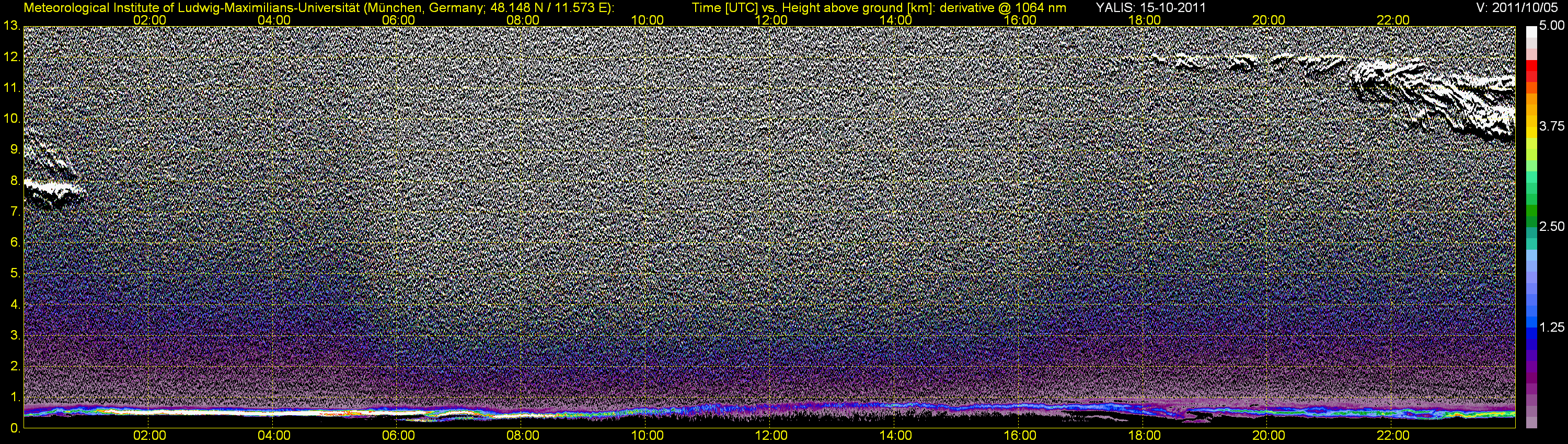1568x444 pixels.
Task: Click the 18:00 label on the bottom time axis
Action: tap(1144, 436)
